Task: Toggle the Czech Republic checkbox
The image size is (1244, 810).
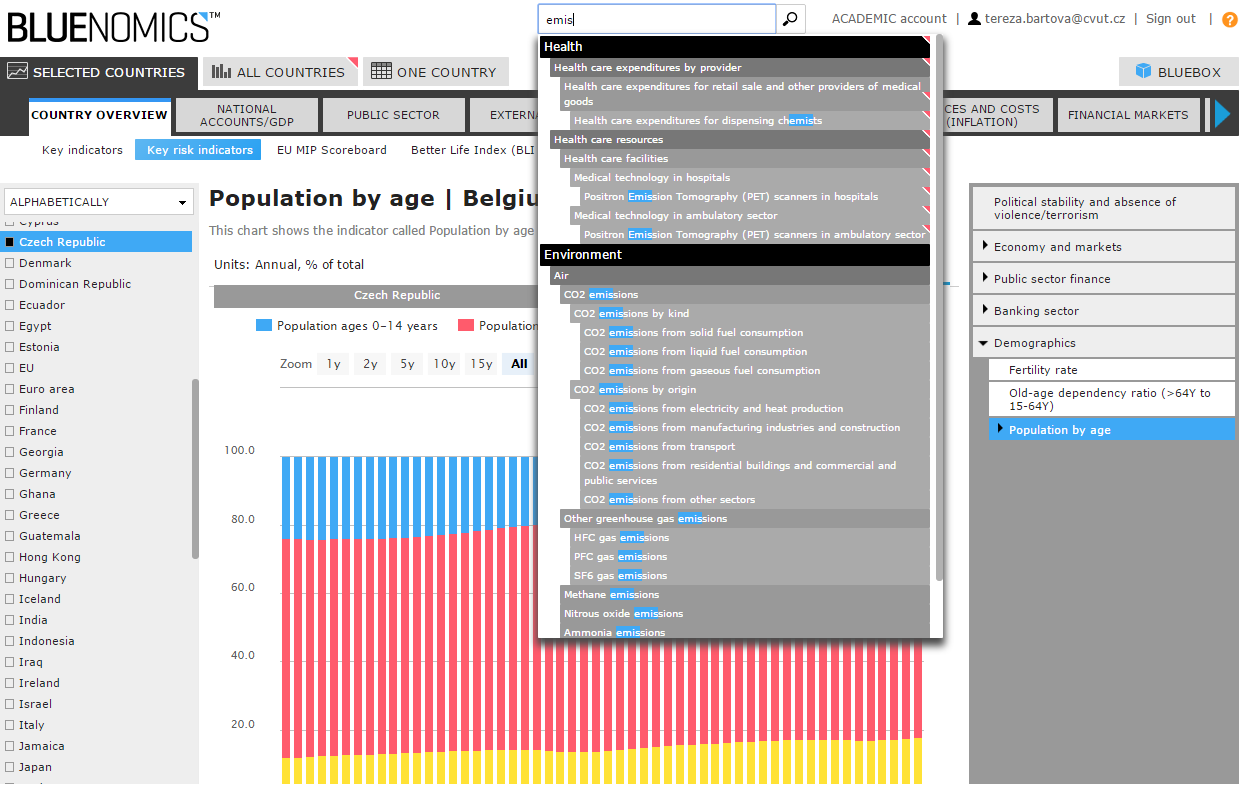Action: click(10, 242)
